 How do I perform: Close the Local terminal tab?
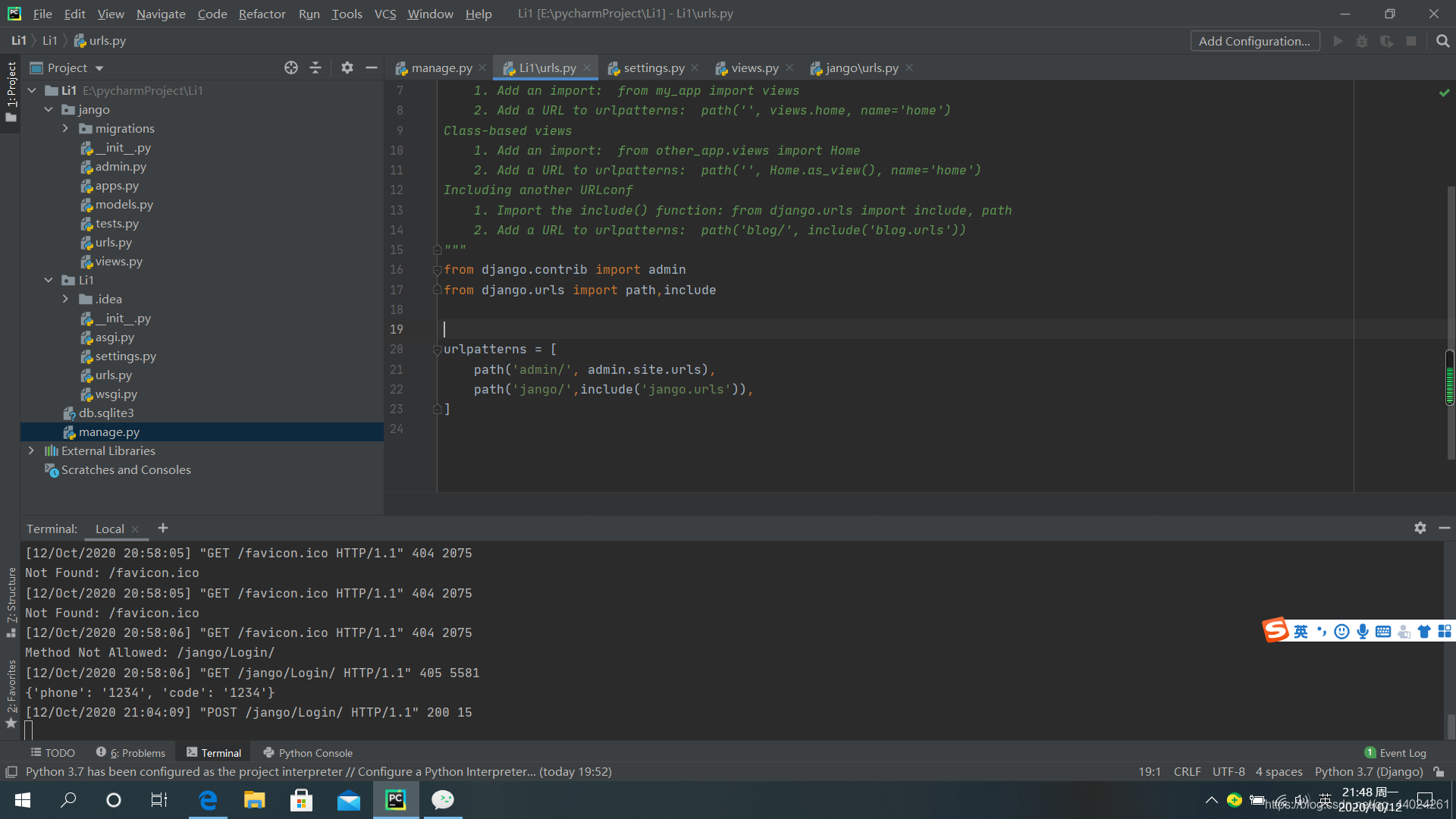(135, 529)
